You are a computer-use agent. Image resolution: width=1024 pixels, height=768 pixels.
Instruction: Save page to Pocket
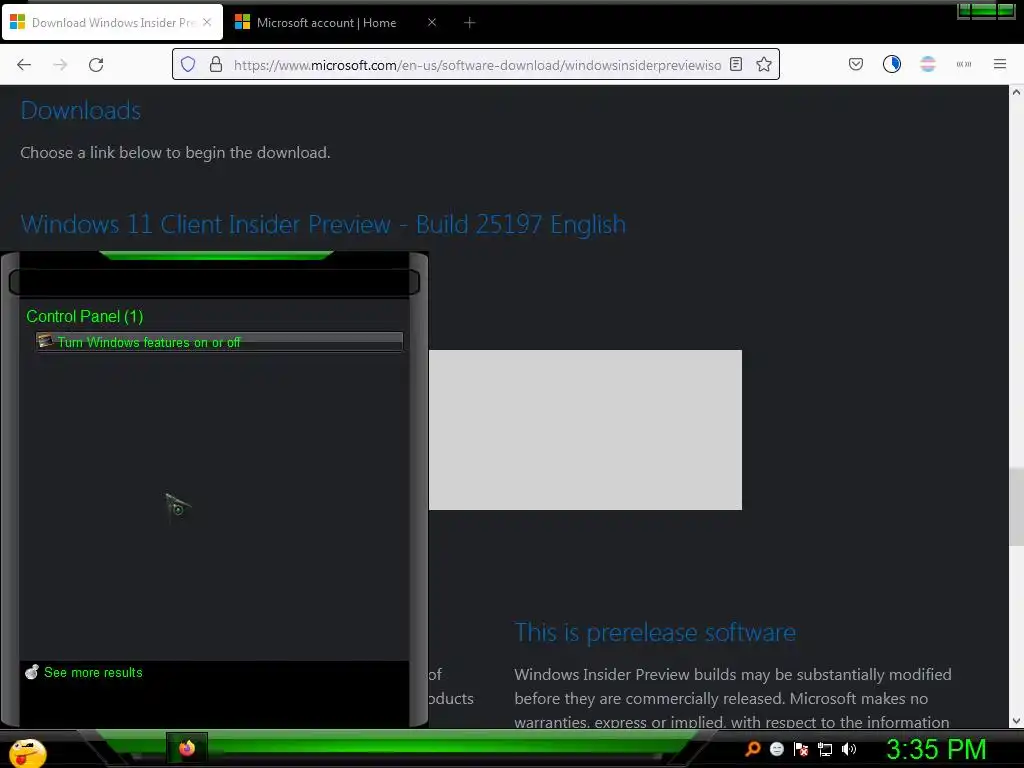[856, 64]
